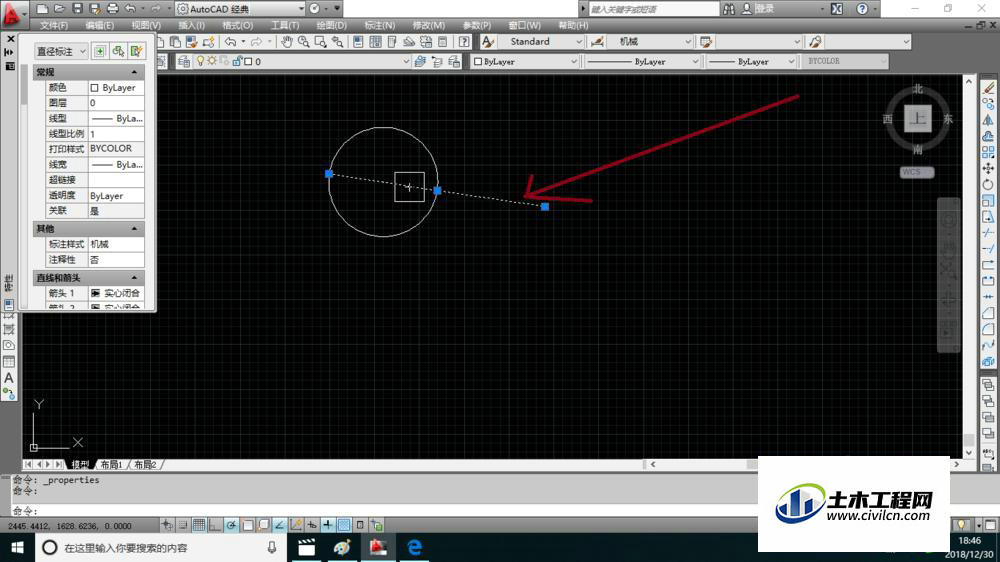Open the ByLayer color control dropdown
The image size is (1000, 562).
click(x=525, y=61)
